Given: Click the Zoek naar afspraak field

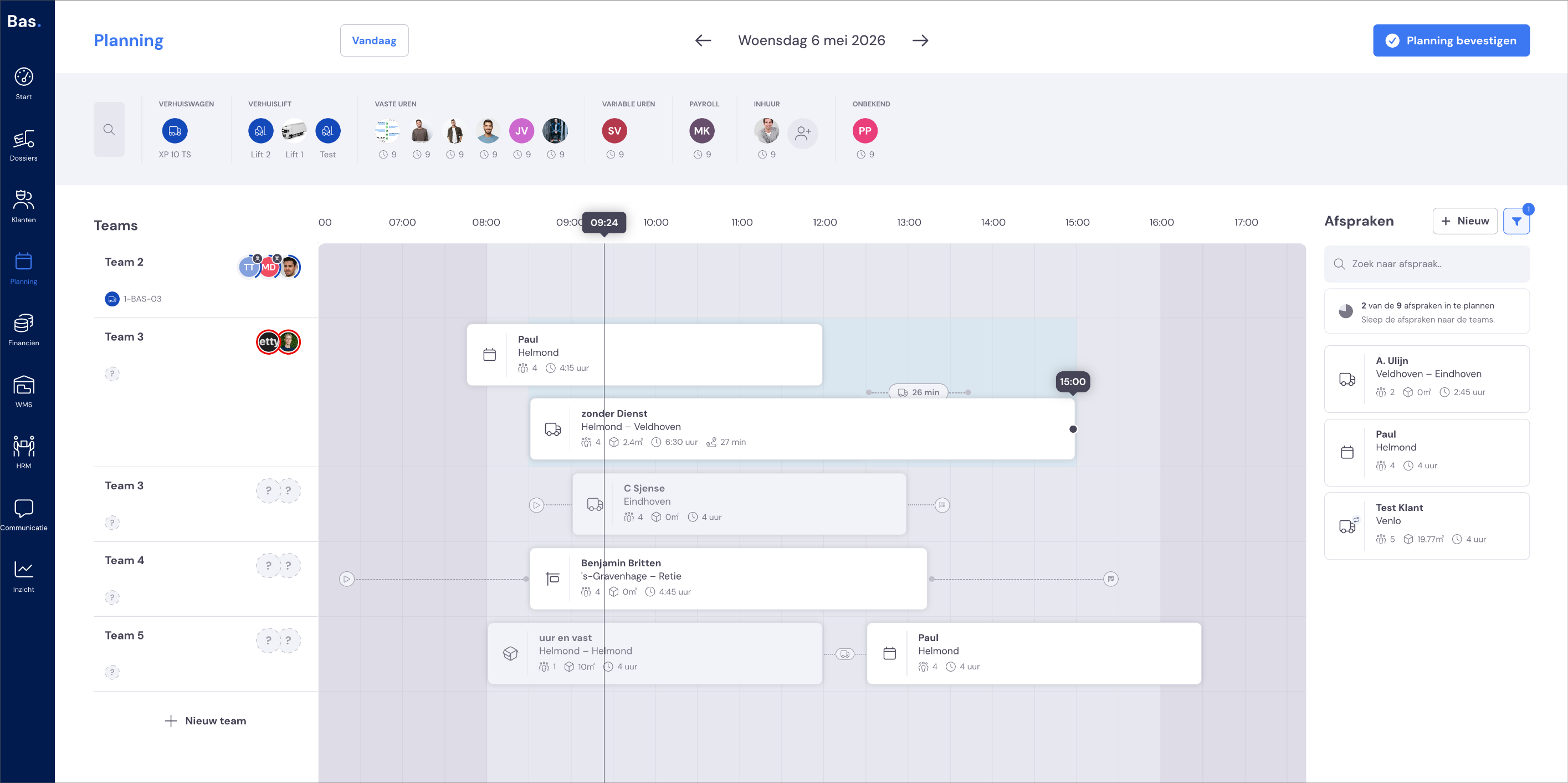Looking at the screenshot, I should click(x=1427, y=264).
